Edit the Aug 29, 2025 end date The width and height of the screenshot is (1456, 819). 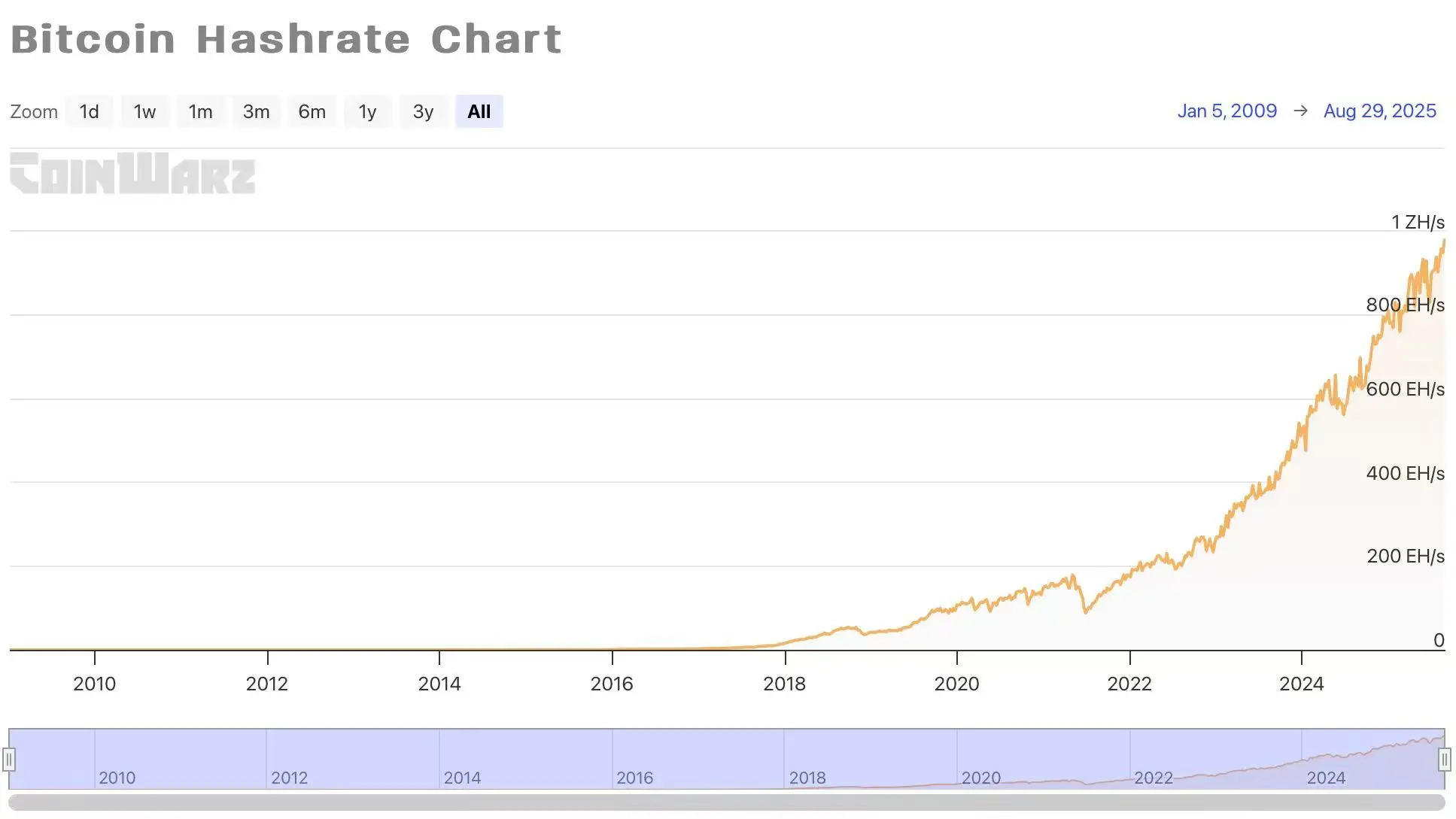point(1379,111)
